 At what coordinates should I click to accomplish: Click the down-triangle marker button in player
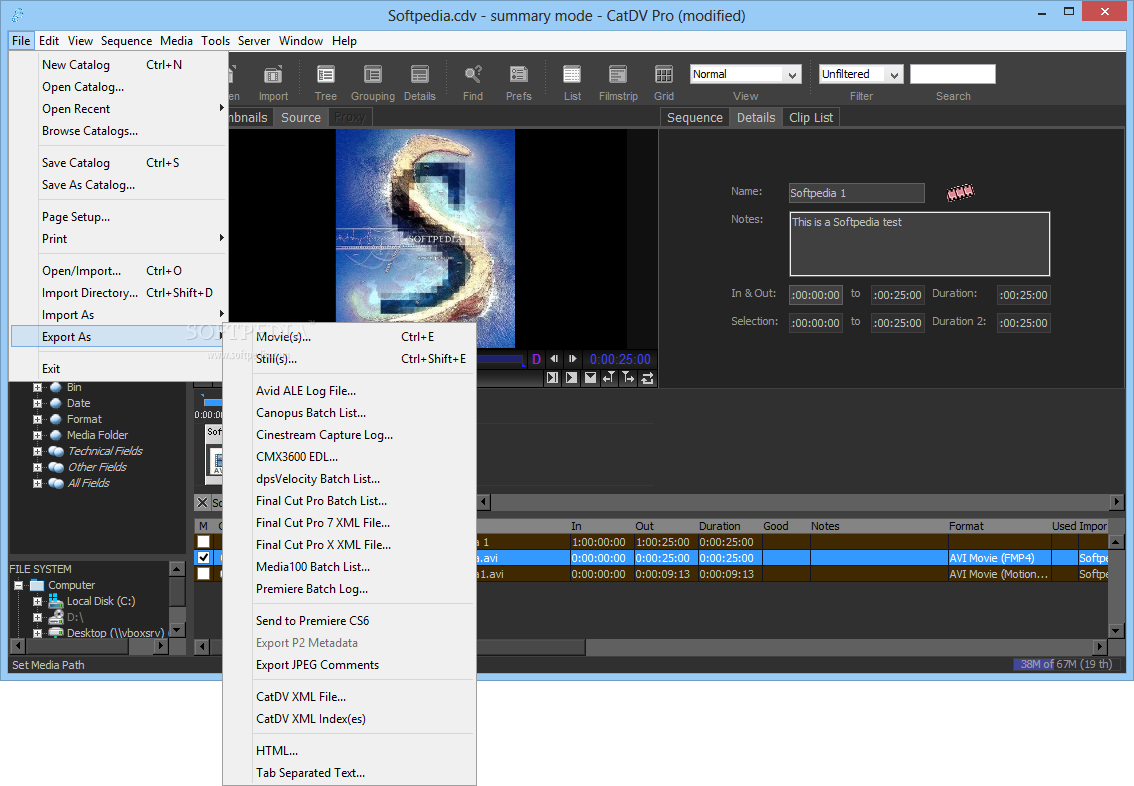(x=591, y=377)
